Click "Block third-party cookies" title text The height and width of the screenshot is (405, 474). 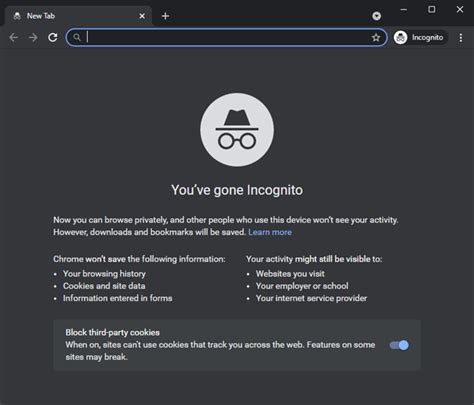click(112, 332)
